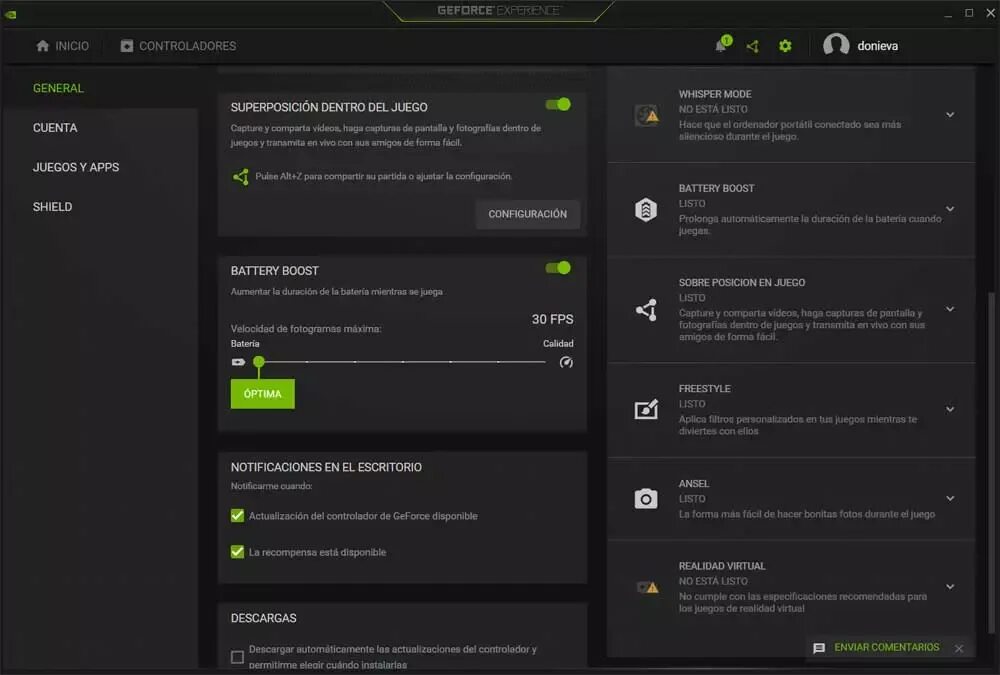Switch to Controladores tab

[x=179, y=46]
